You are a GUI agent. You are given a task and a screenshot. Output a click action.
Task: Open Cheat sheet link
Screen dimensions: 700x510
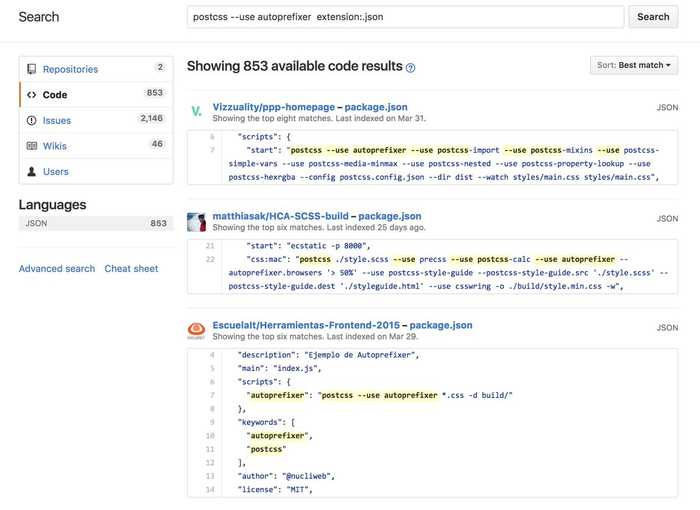[x=131, y=269]
